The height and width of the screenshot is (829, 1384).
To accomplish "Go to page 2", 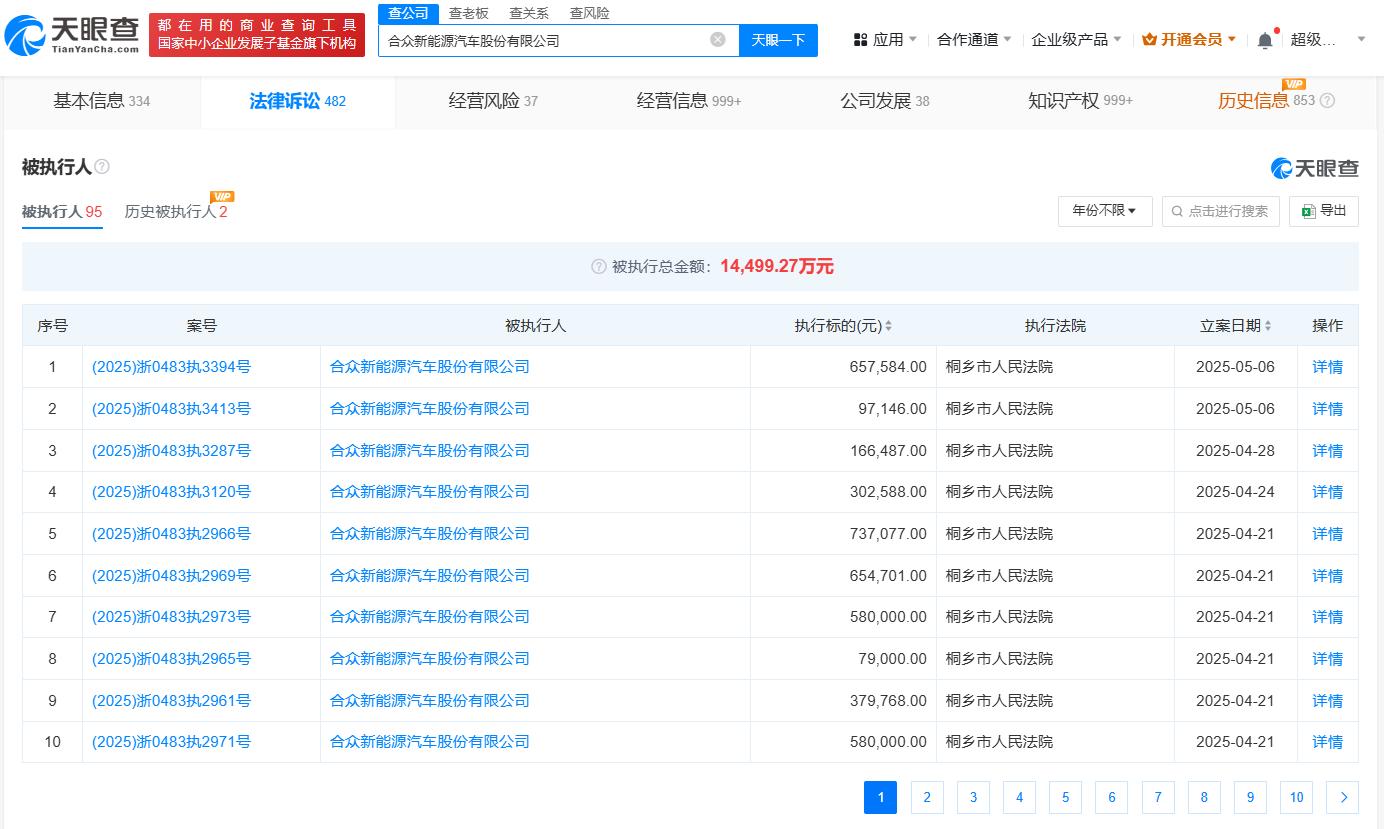I will click(x=927, y=797).
